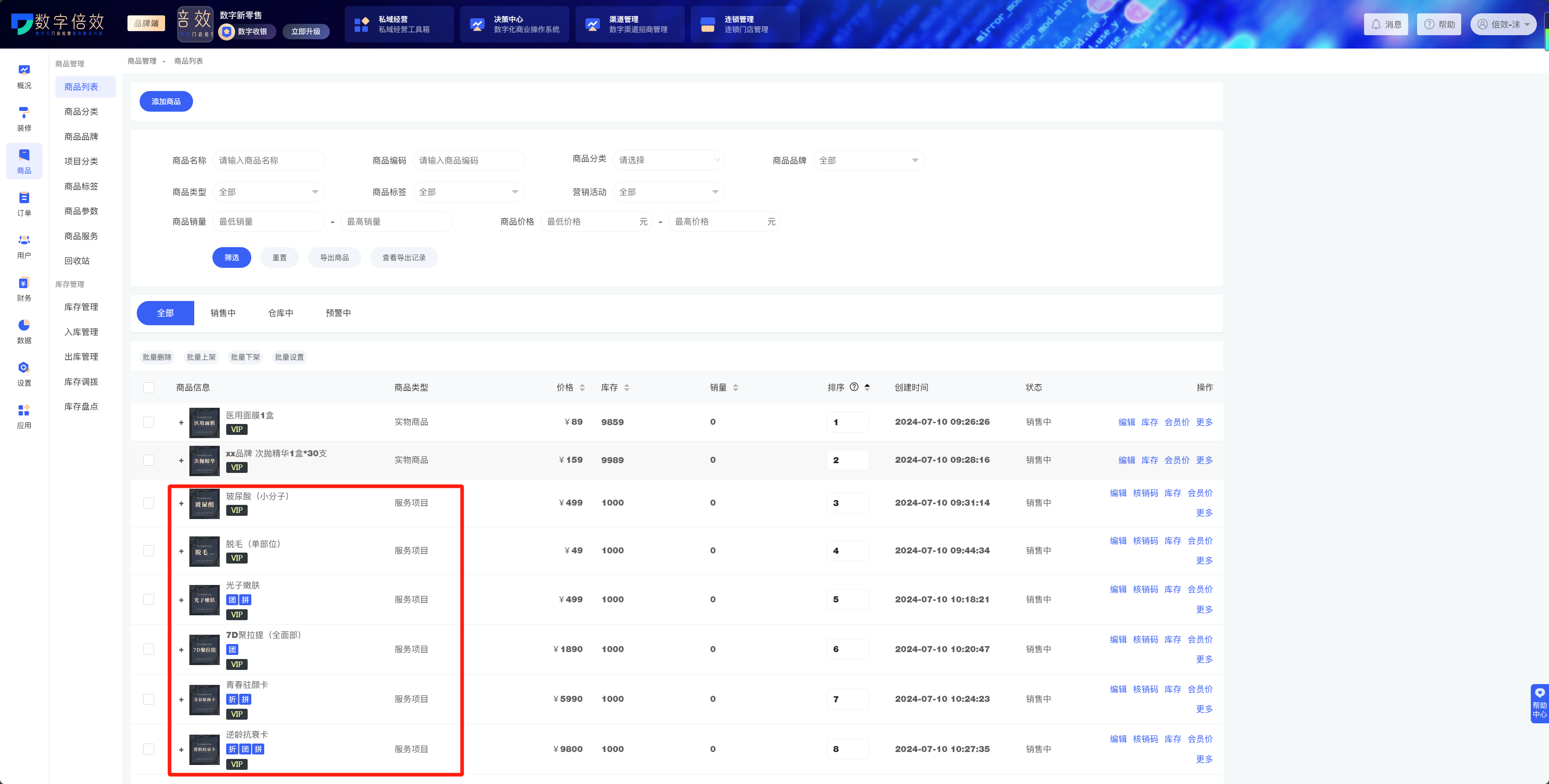Open the 装修 decoration sidebar icon
Image resolution: width=1549 pixels, height=784 pixels.
click(24, 112)
